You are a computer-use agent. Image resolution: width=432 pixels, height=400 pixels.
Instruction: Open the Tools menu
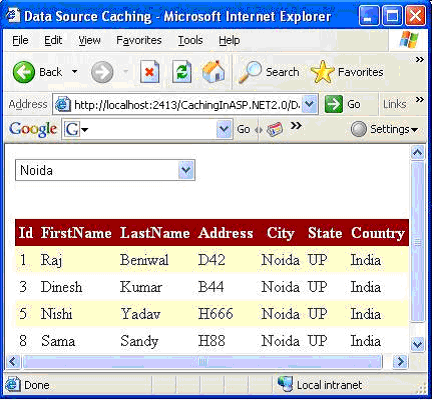point(190,40)
